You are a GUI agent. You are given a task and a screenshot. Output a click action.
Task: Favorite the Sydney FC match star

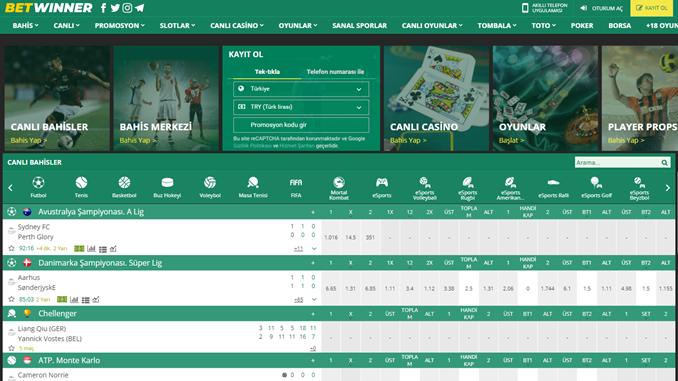click(x=12, y=248)
